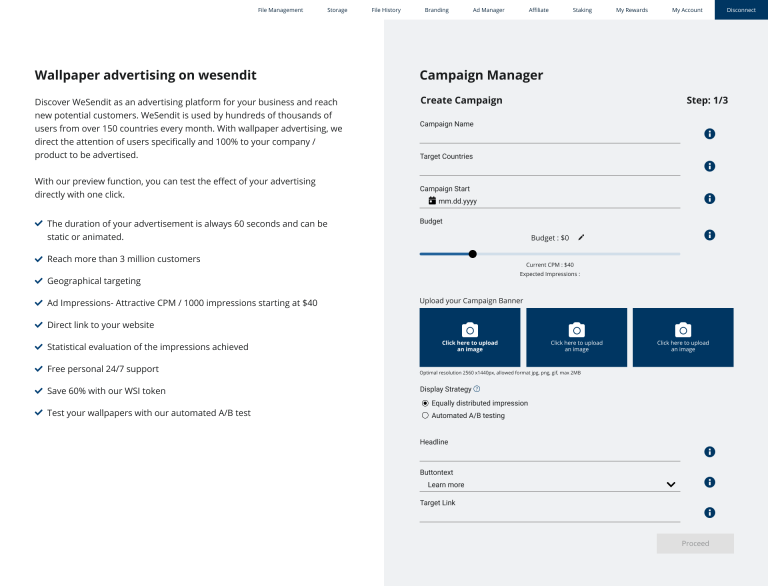Open File Management in top navigation

pos(280,10)
